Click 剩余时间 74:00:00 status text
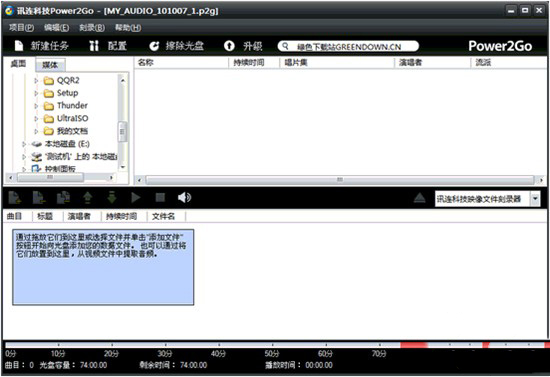The height and width of the screenshot is (377, 550). pyautogui.click(x=173, y=365)
